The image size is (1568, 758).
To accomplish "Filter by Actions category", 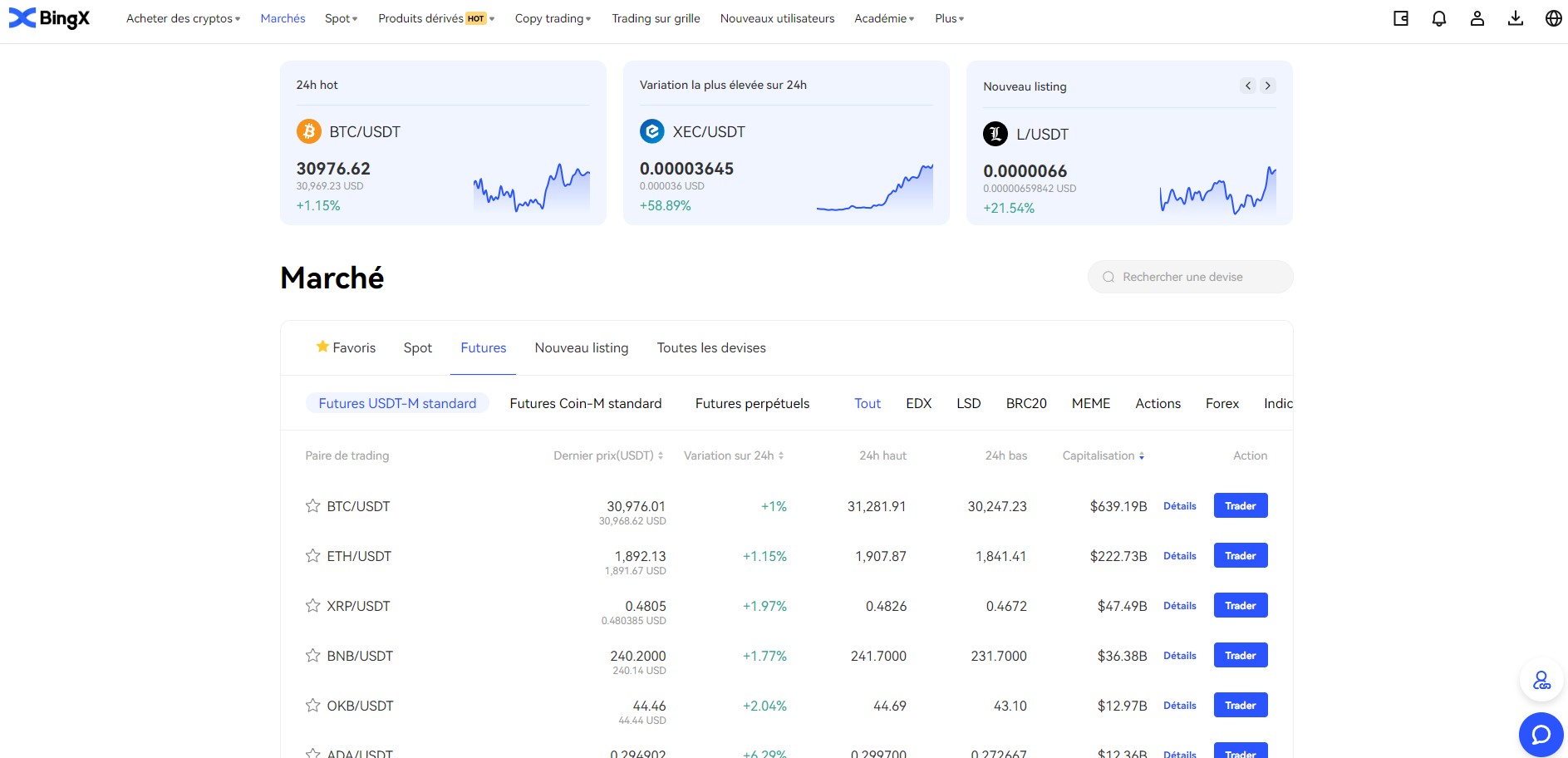I will tap(1158, 403).
